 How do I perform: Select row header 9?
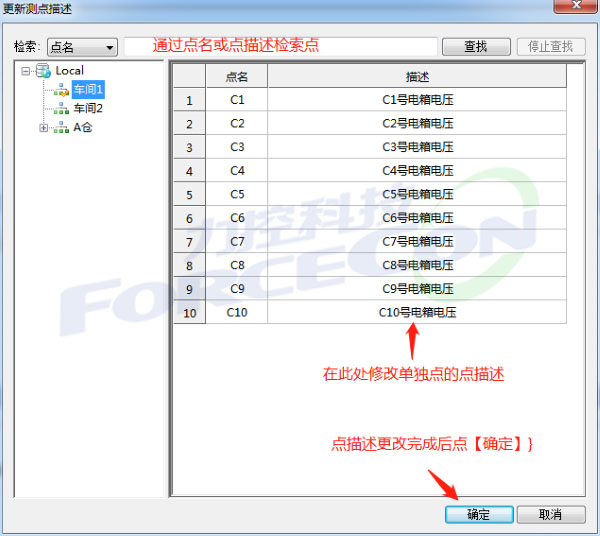[189, 289]
